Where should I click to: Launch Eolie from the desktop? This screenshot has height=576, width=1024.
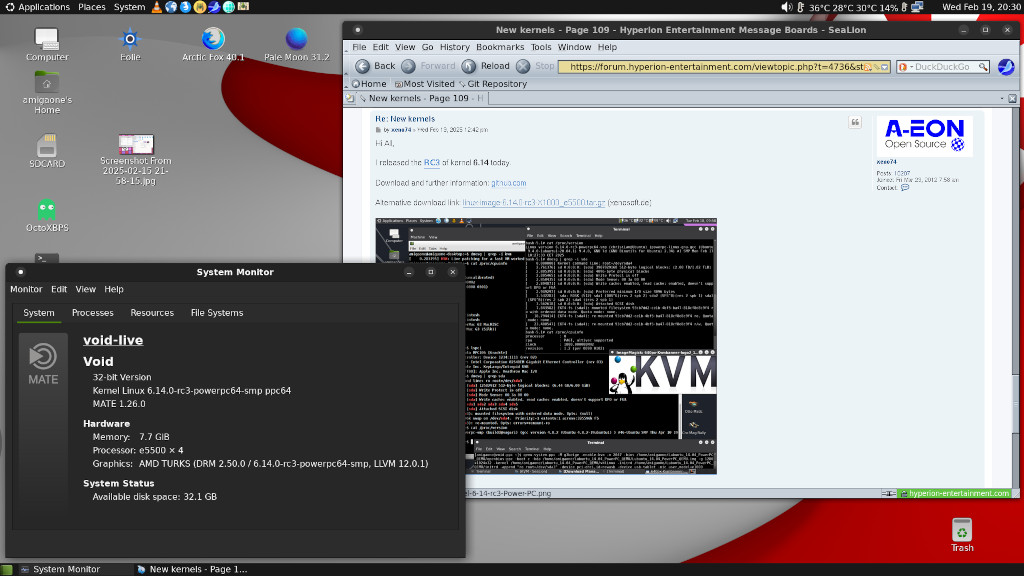coord(130,44)
